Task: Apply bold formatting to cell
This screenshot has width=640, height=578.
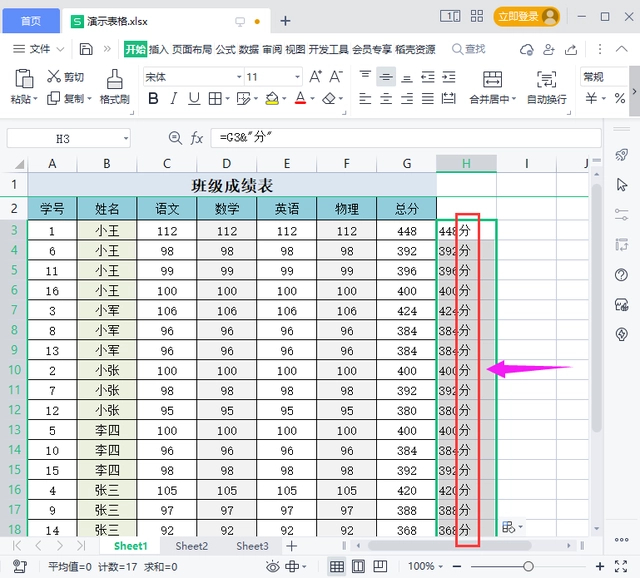Action: click(153, 99)
